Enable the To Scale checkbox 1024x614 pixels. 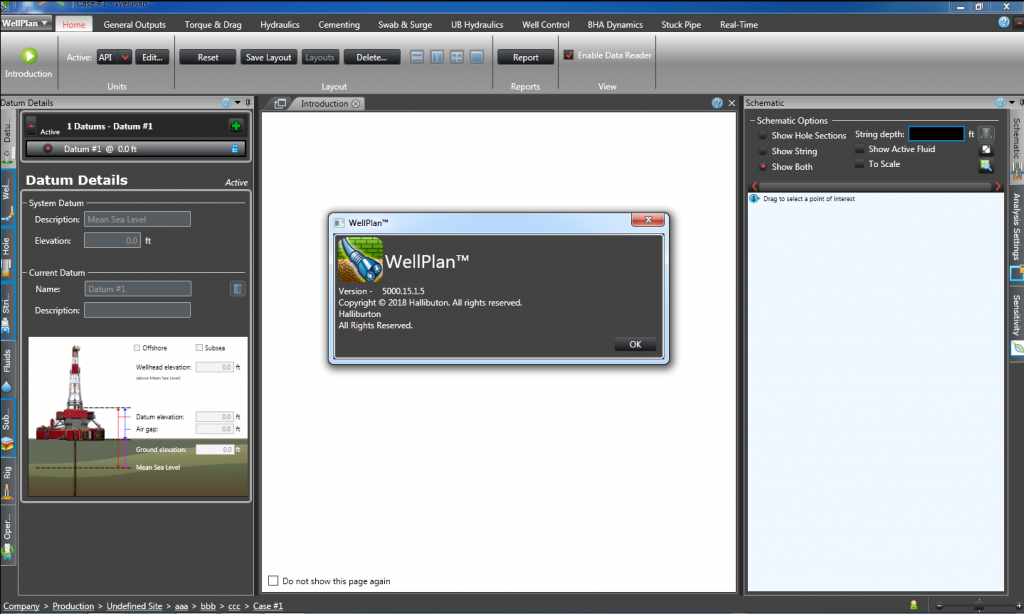(x=860, y=164)
